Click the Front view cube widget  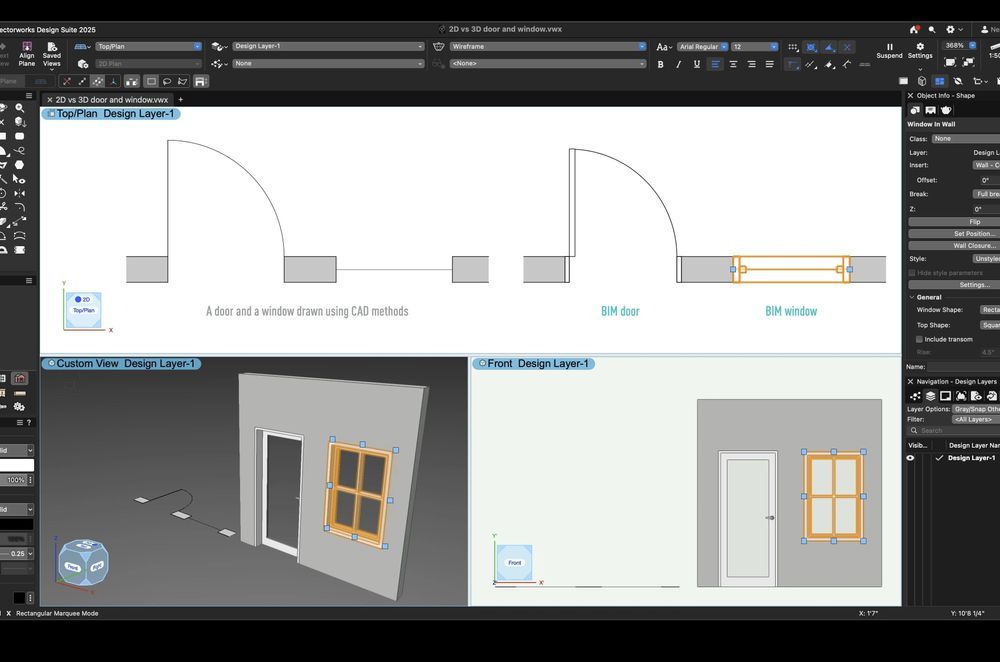pos(514,563)
